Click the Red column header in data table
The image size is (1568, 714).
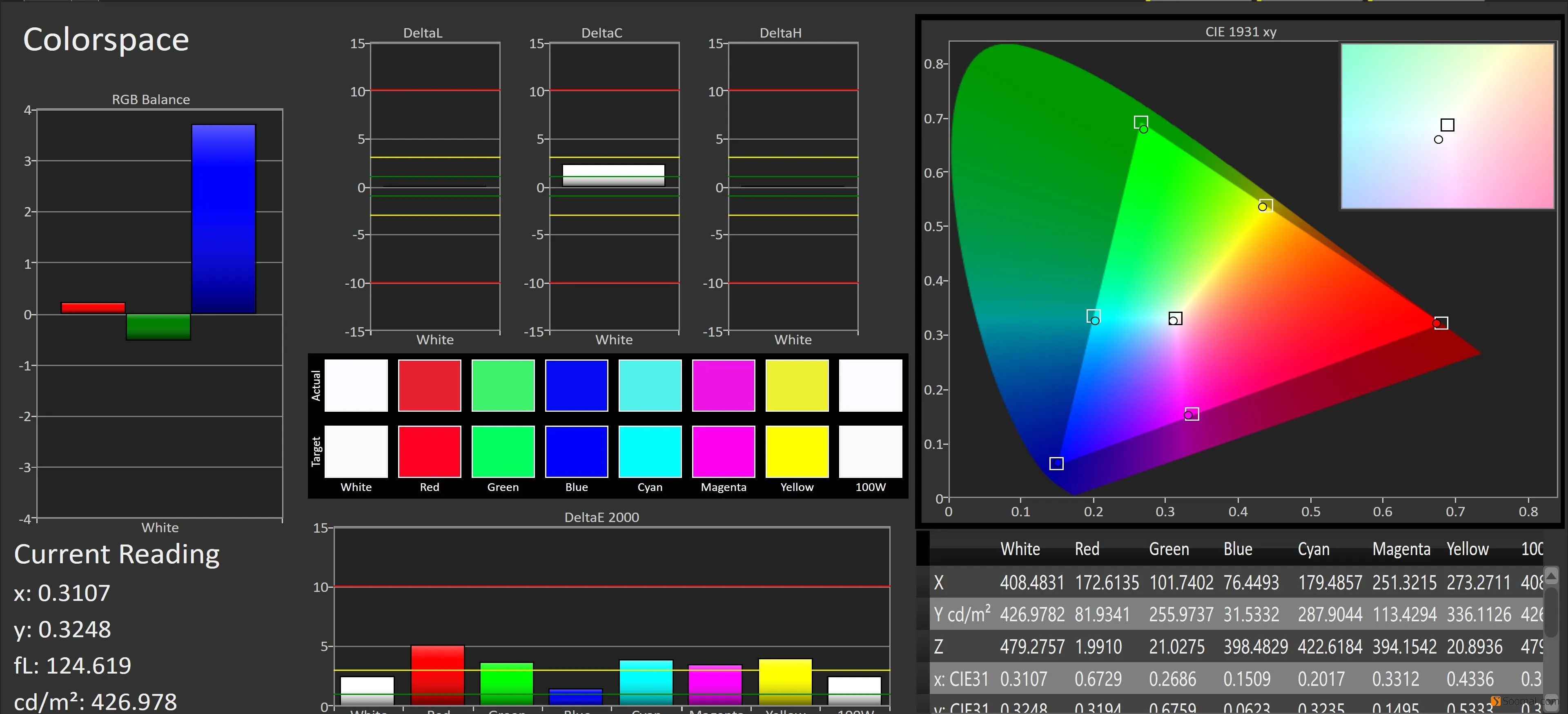(1087, 549)
